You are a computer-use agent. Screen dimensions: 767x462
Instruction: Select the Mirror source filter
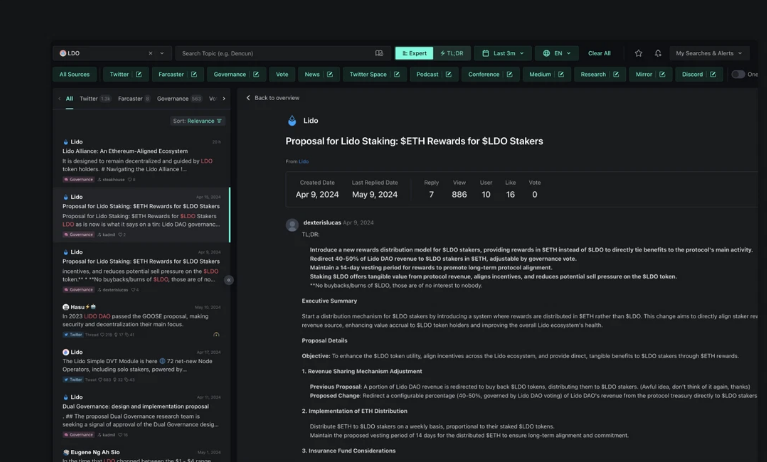coord(644,74)
